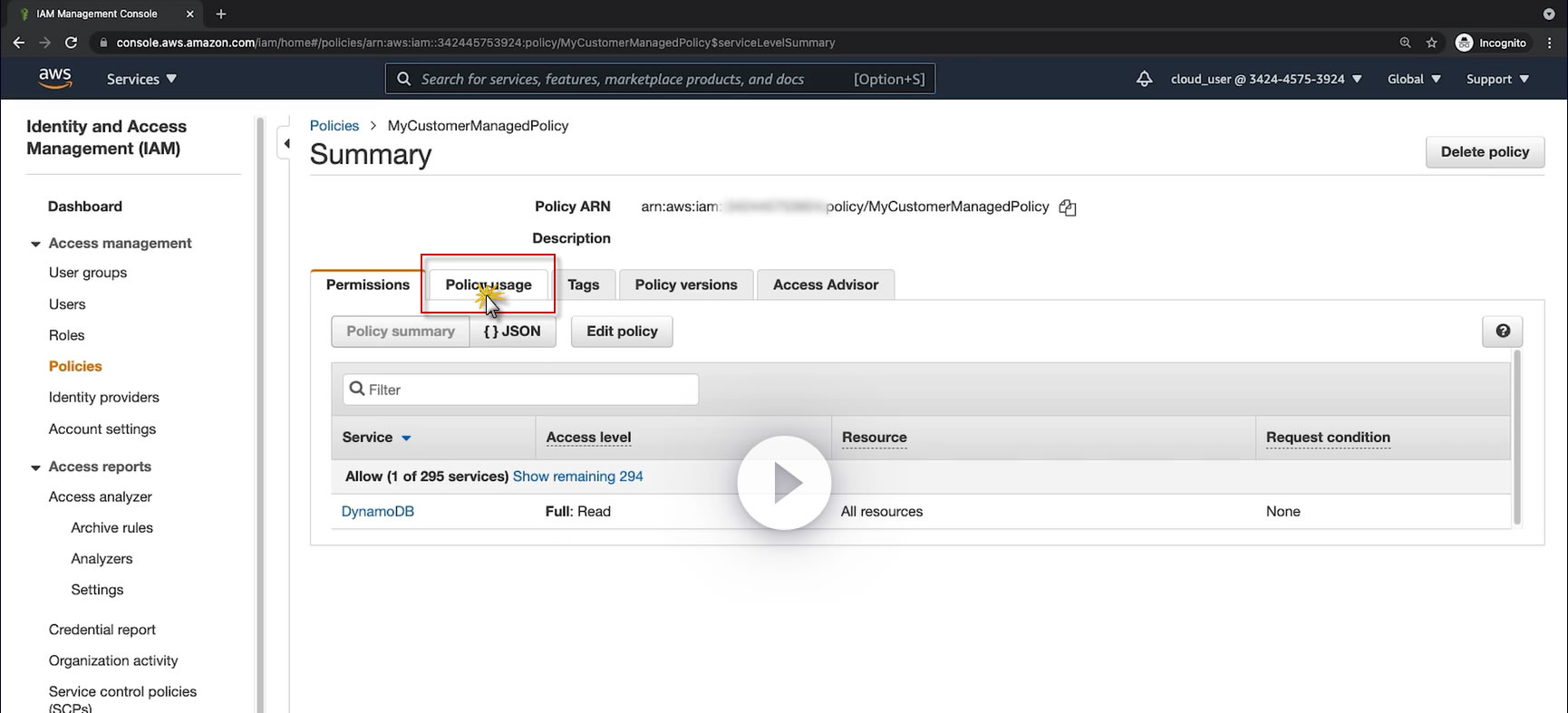The width and height of the screenshot is (1568, 713).
Task: Open the Services dropdown menu
Action: click(x=141, y=79)
